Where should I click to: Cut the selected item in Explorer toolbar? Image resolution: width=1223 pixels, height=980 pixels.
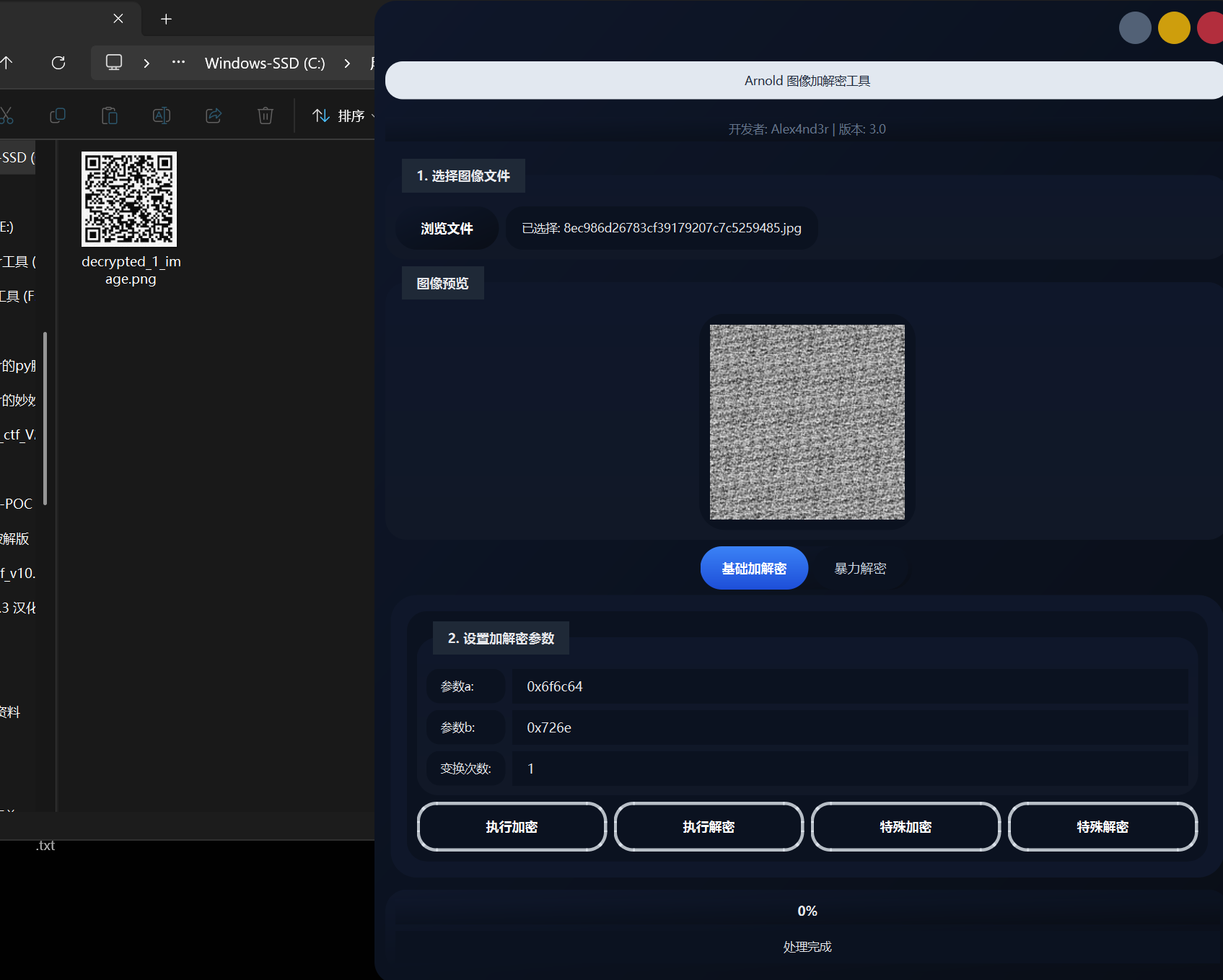(6, 115)
